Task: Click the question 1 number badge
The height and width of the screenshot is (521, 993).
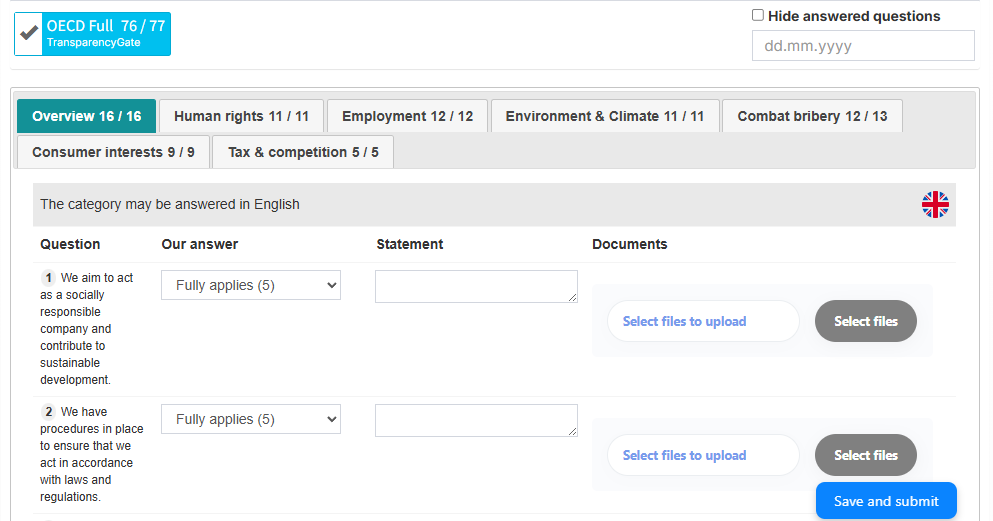Action: (48, 277)
